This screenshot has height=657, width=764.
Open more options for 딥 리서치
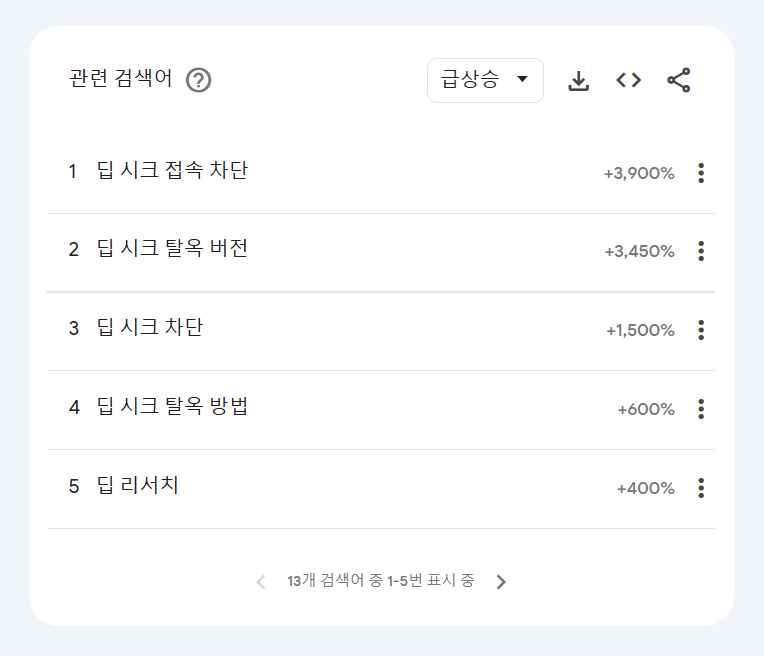pos(701,488)
